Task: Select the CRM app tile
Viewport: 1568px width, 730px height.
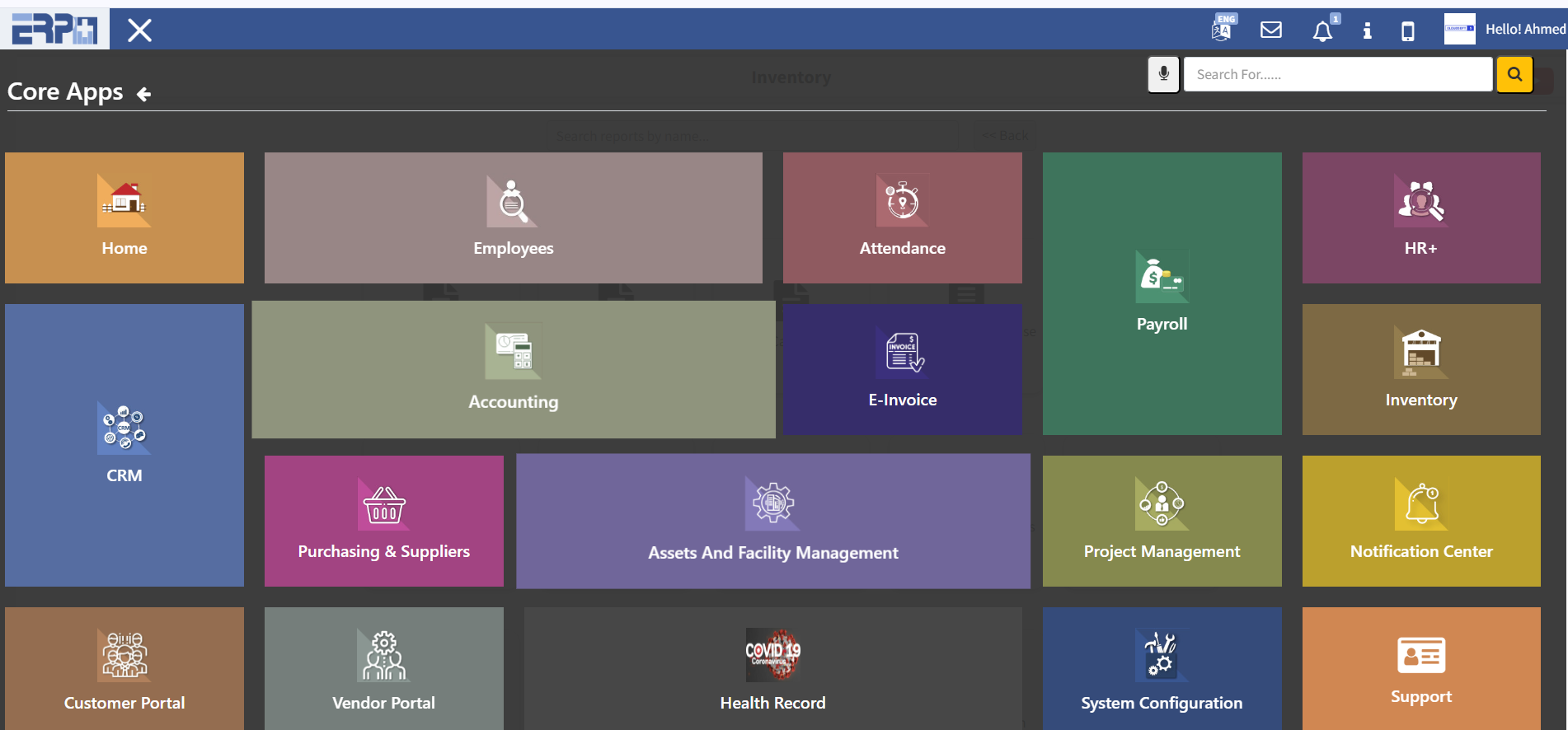Action: 124,445
